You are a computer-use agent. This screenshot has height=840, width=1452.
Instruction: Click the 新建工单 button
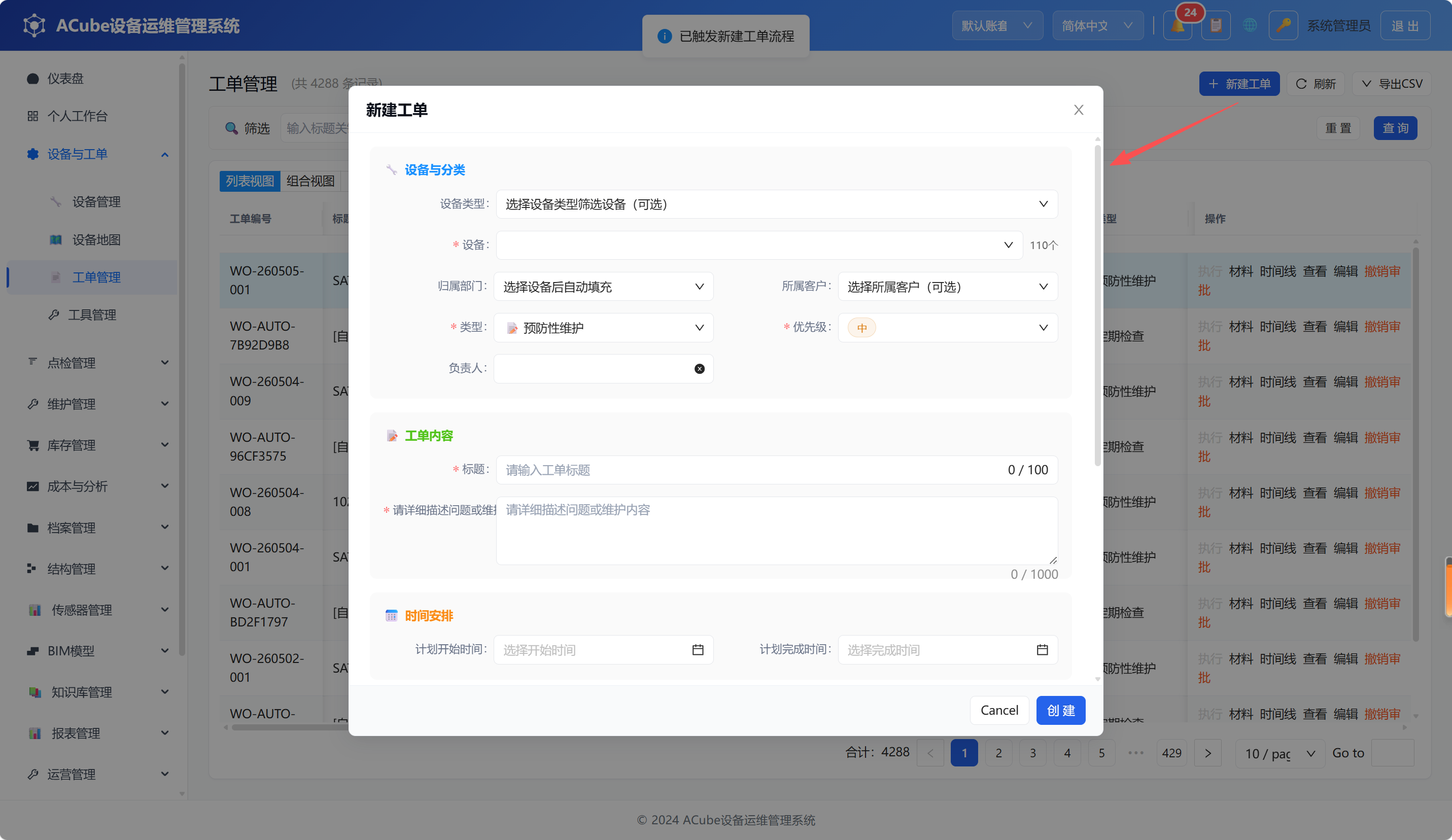point(1239,84)
